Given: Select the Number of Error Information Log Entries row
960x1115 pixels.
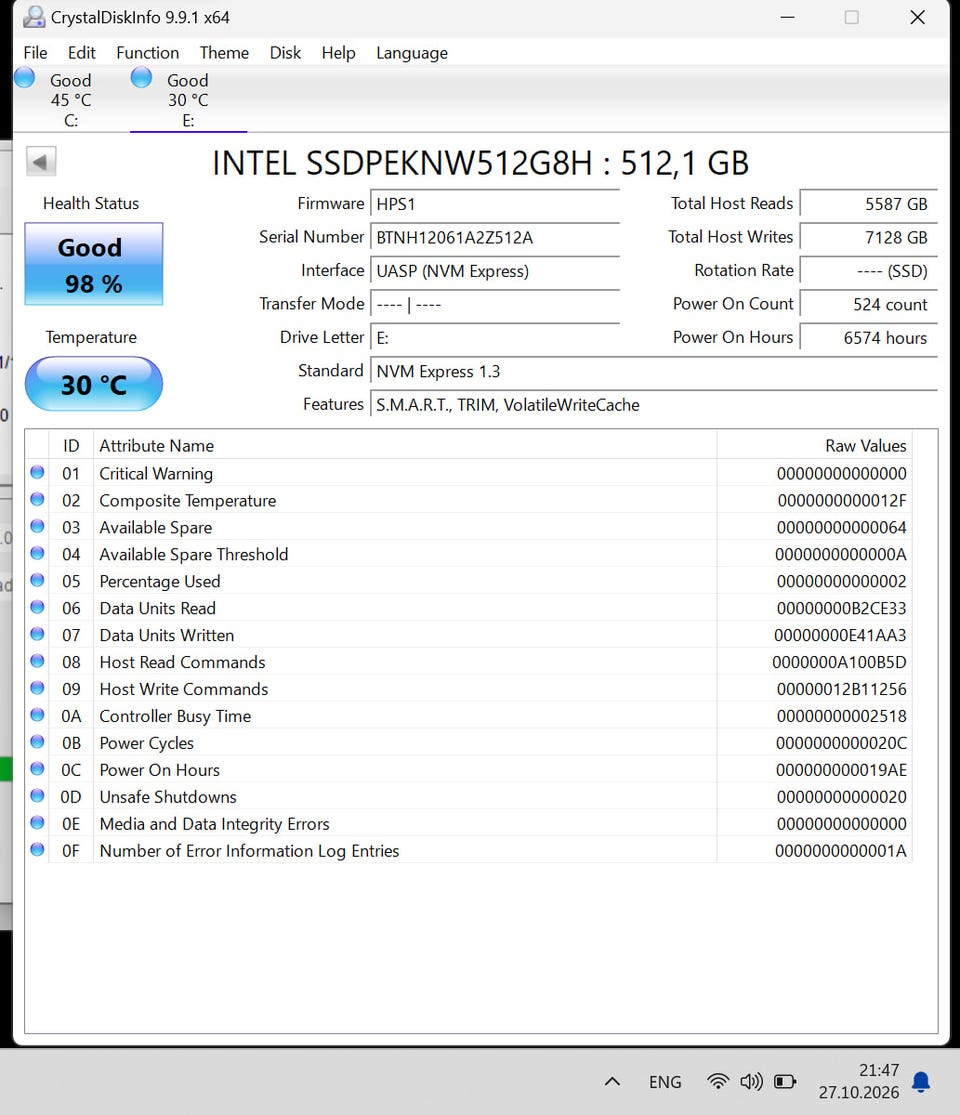Looking at the screenshot, I should [469, 850].
